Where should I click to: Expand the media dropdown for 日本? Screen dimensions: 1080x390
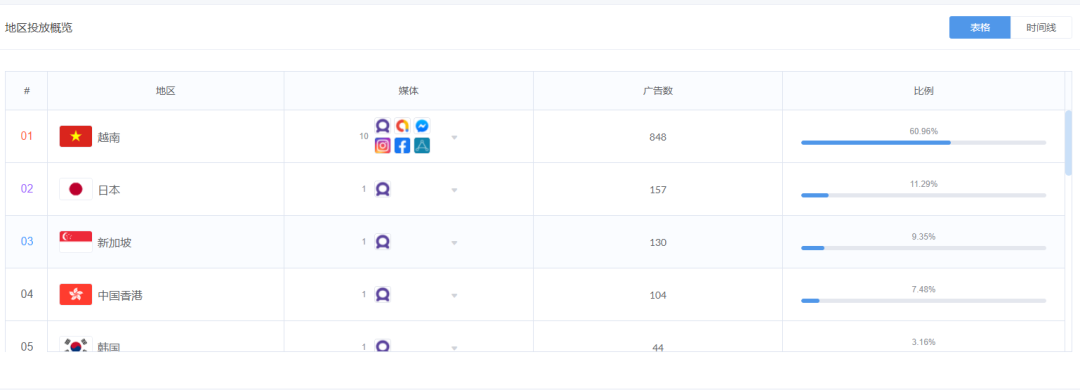click(455, 189)
